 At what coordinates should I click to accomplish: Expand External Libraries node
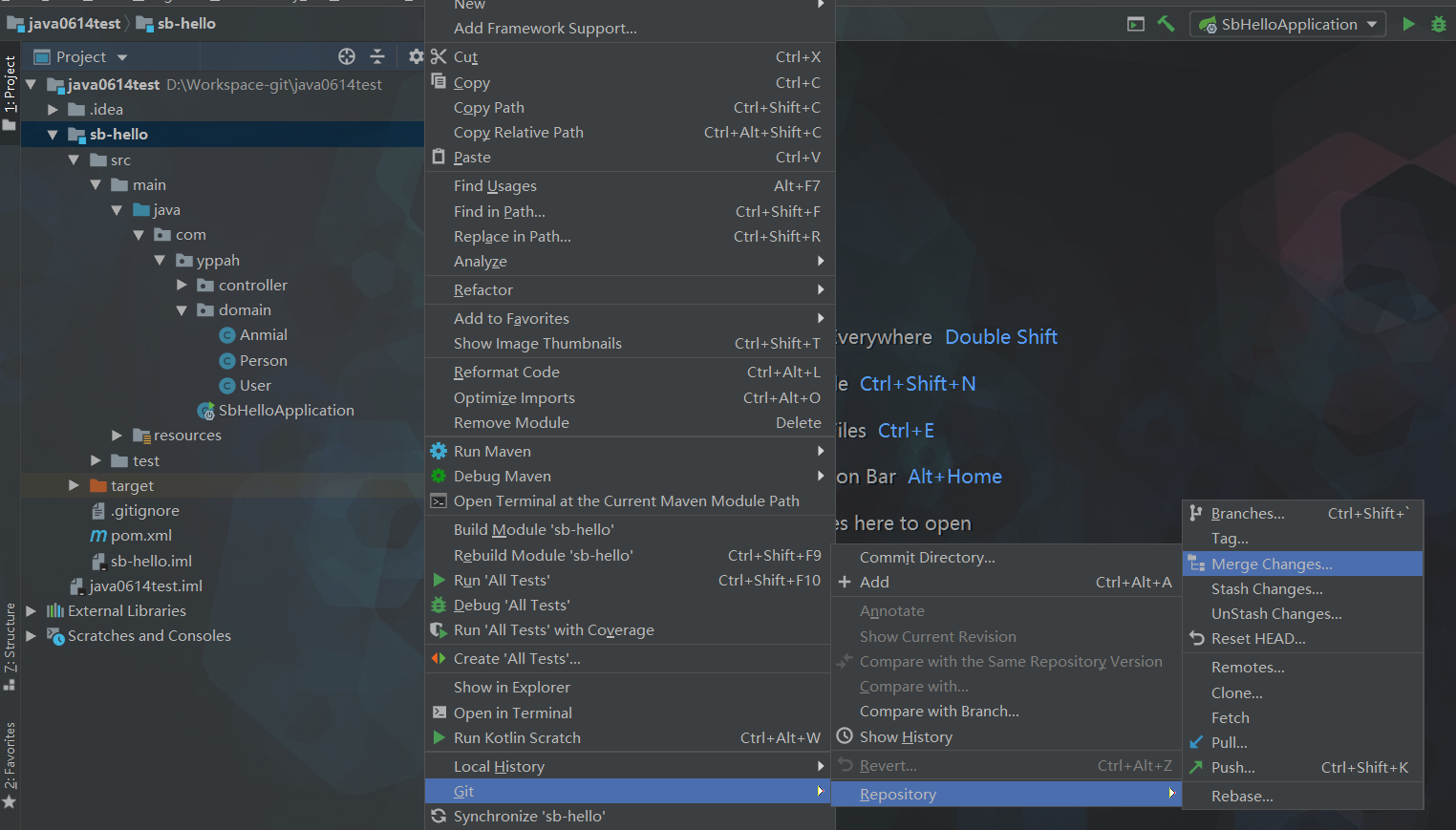pos(32,611)
